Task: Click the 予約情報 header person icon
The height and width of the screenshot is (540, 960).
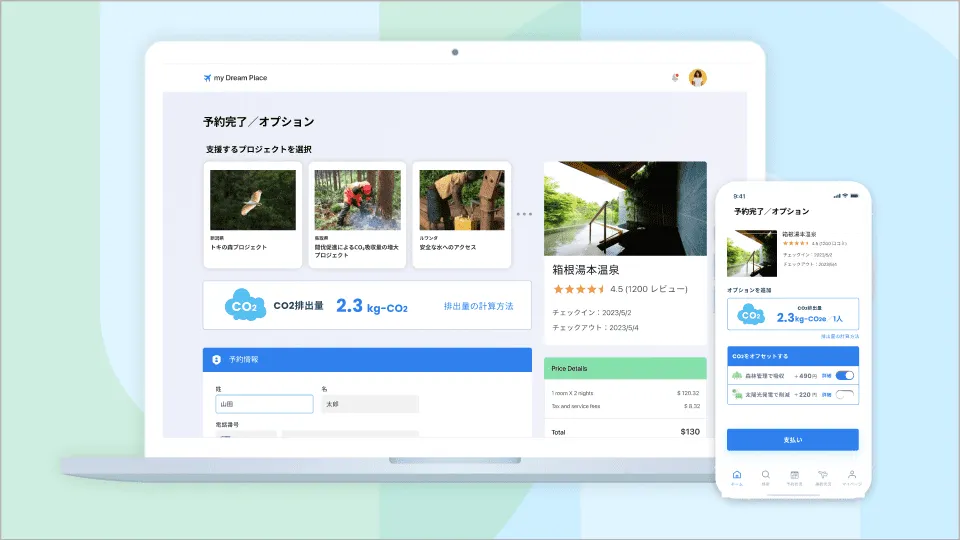Action: point(216,359)
